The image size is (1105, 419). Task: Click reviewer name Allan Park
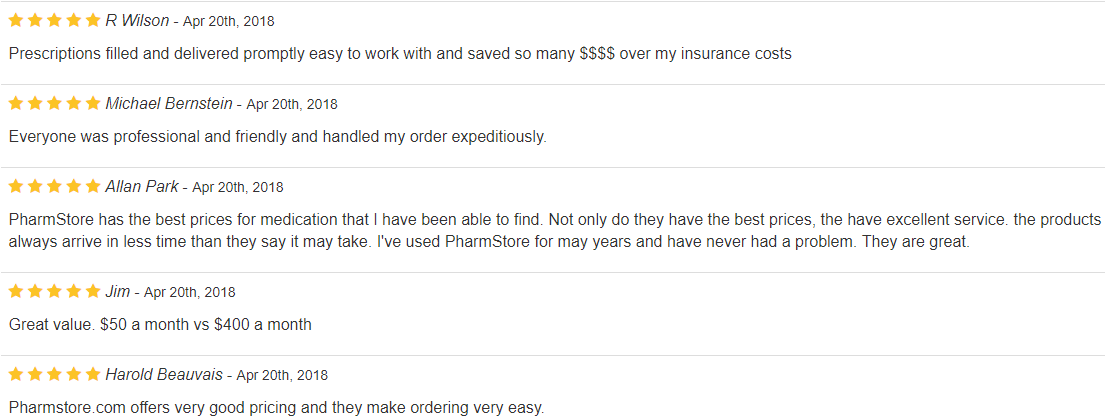tap(142, 187)
